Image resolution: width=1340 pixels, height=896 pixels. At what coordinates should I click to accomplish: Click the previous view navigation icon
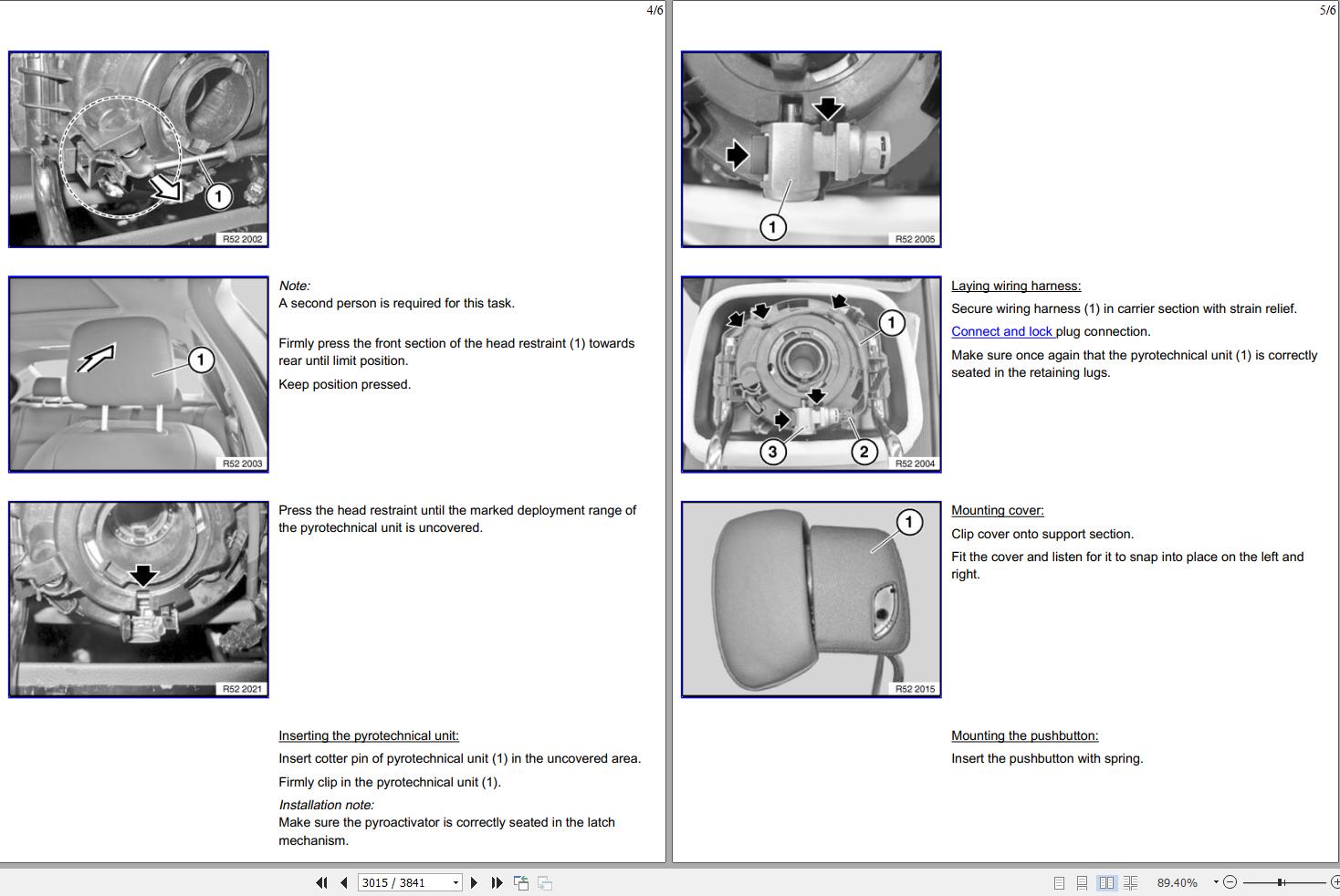pos(521,882)
